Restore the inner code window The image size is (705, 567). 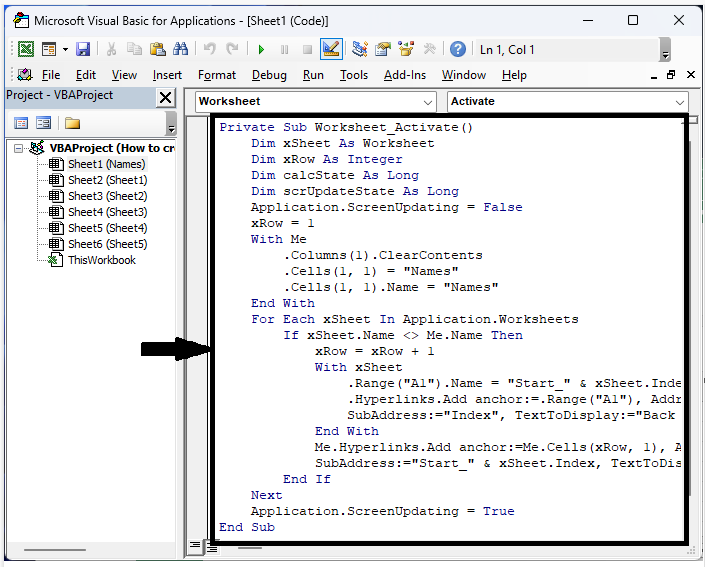click(x=671, y=75)
